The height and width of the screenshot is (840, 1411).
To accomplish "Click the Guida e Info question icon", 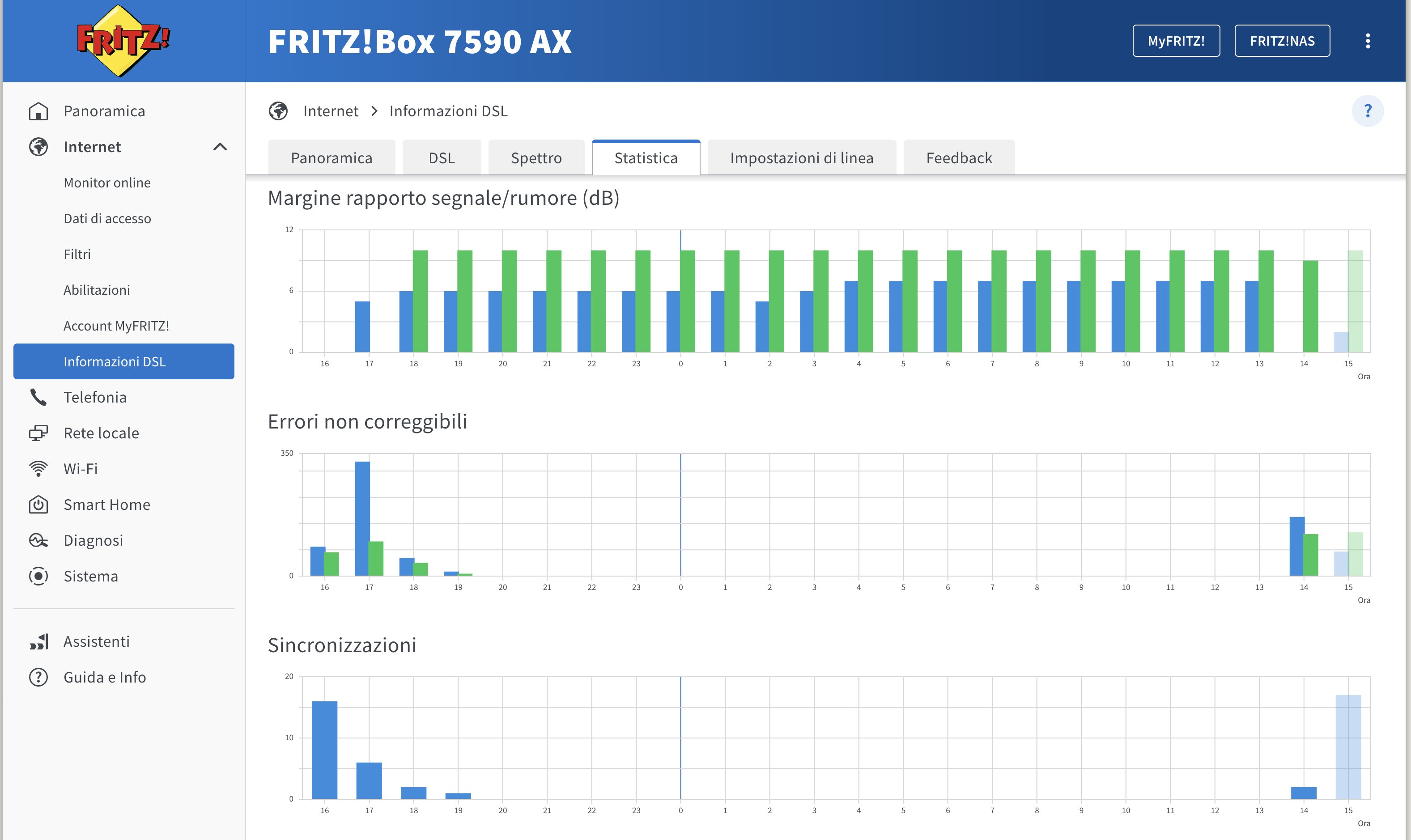I will pyautogui.click(x=38, y=677).
